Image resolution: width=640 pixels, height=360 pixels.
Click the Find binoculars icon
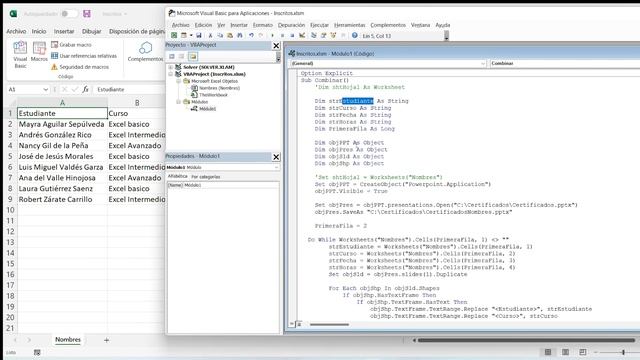[240, 36]
